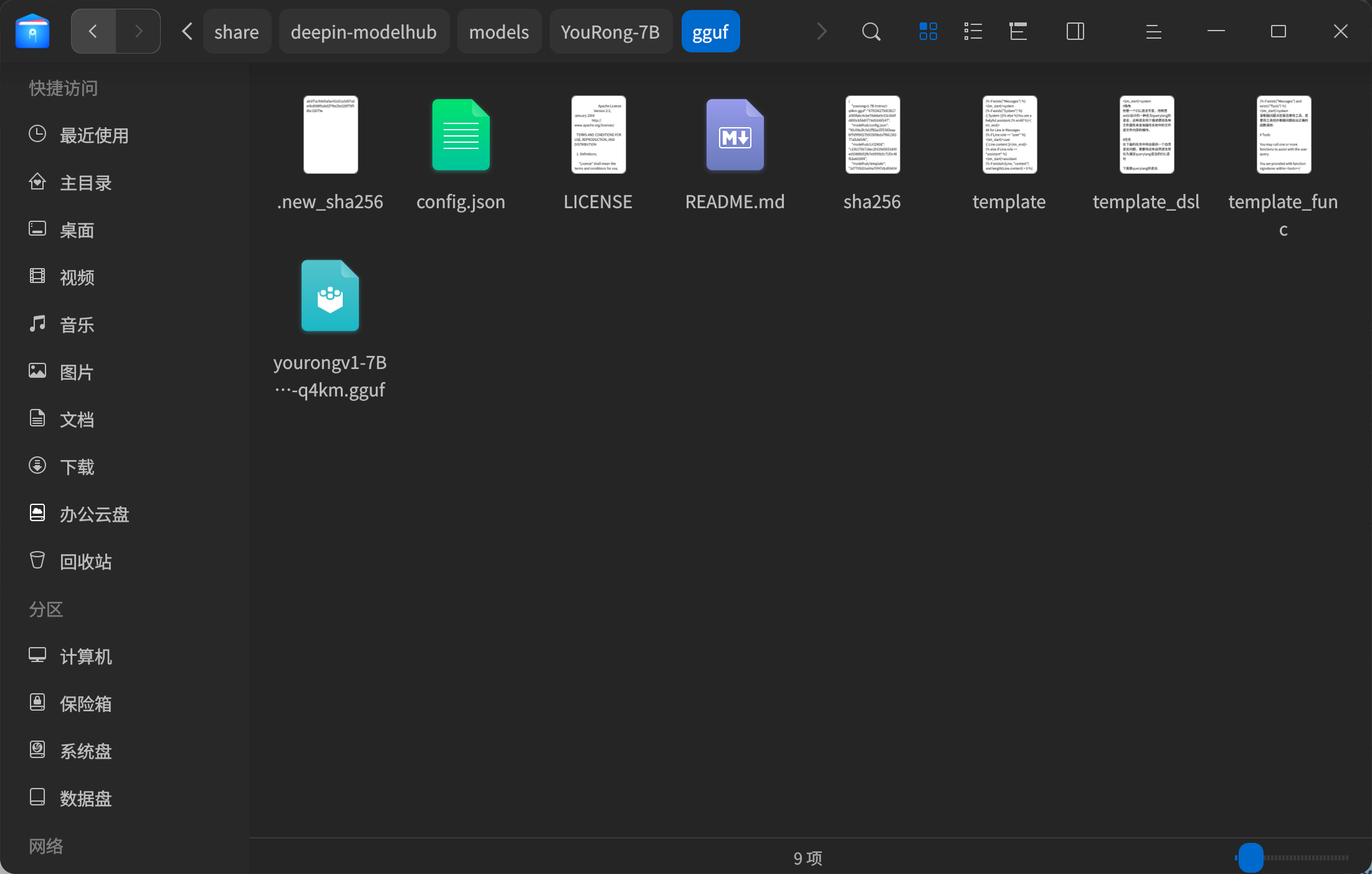Navigate to the models breadcrumb
The height and width of the screenshot is (874, 1372).
[499, 31]
